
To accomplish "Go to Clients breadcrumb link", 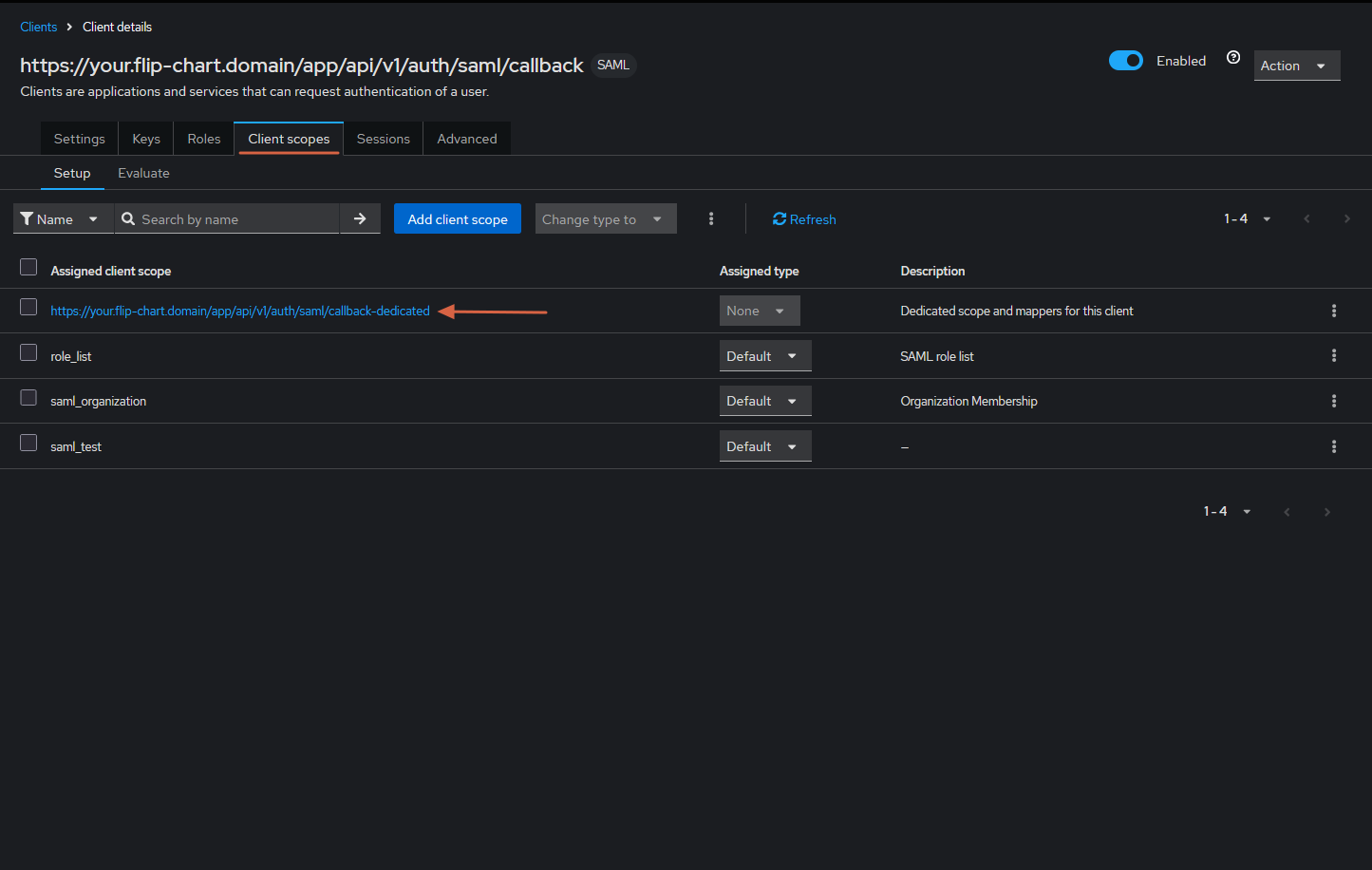I will point(39,27).
